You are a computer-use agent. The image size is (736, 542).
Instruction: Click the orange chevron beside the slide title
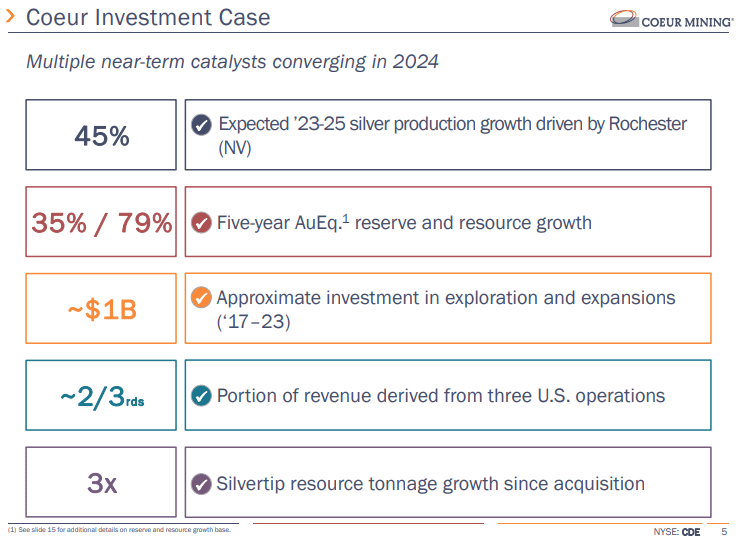pos(10,18)
